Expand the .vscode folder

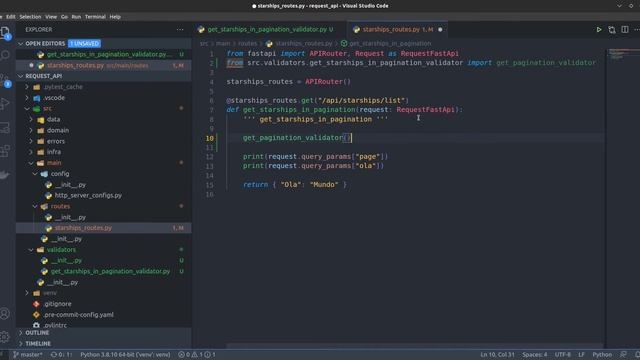click(x=54, y=98)
